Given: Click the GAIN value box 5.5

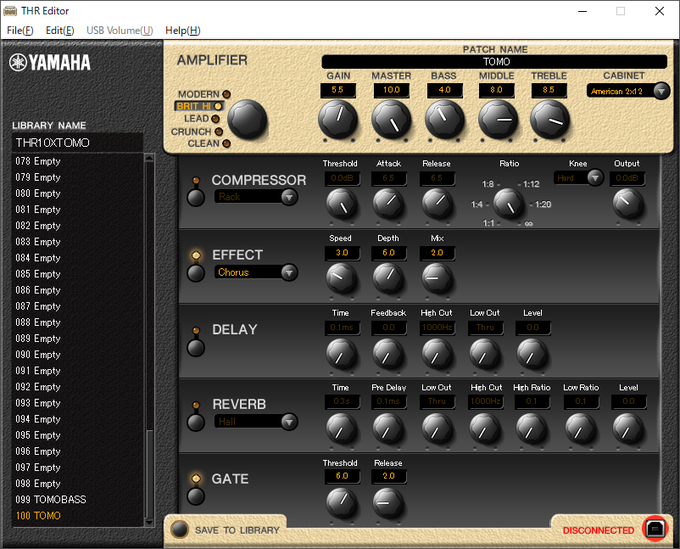Looking at the screenshot, I should pyautogui.click(x=338, y=90).
